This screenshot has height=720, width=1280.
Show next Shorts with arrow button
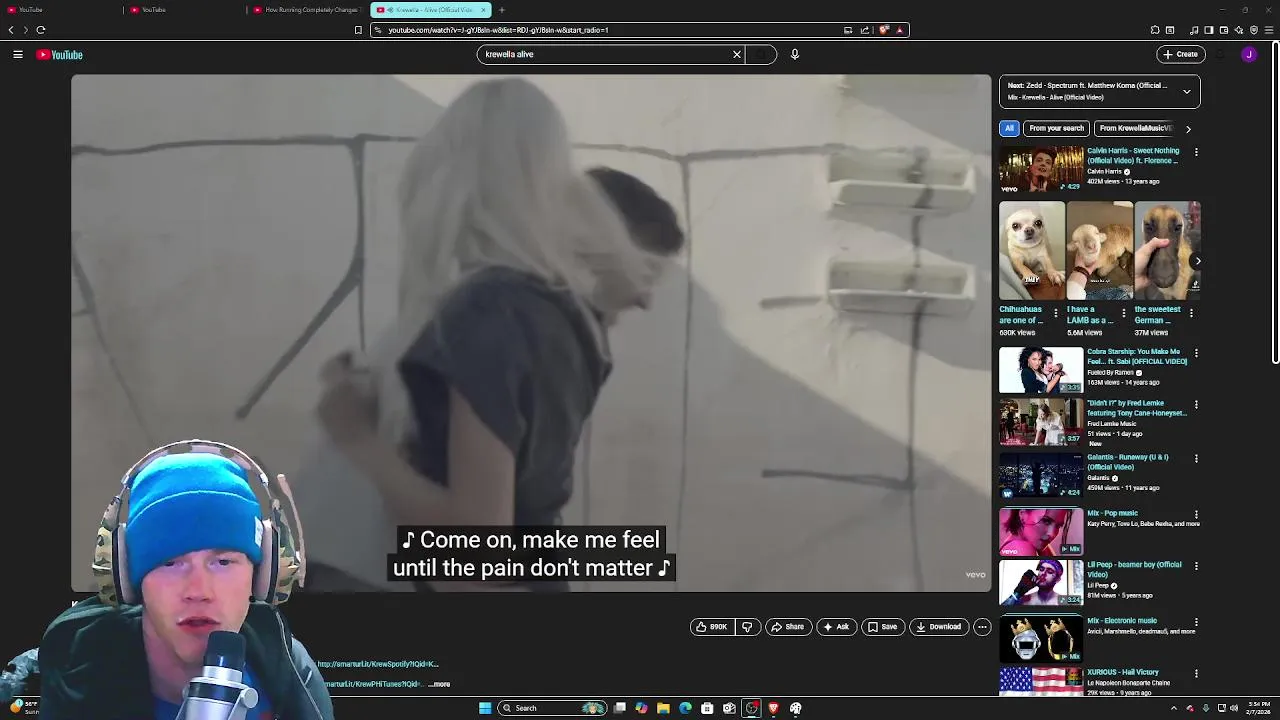(x=1198, y=261)
